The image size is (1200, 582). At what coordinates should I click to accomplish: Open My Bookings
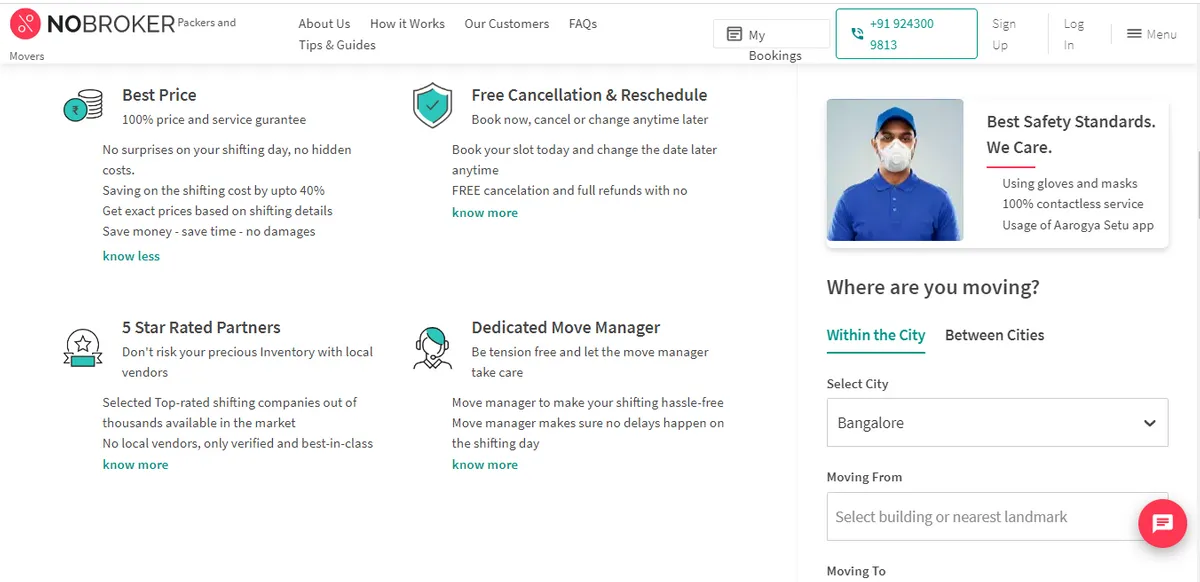click(771, 35)
